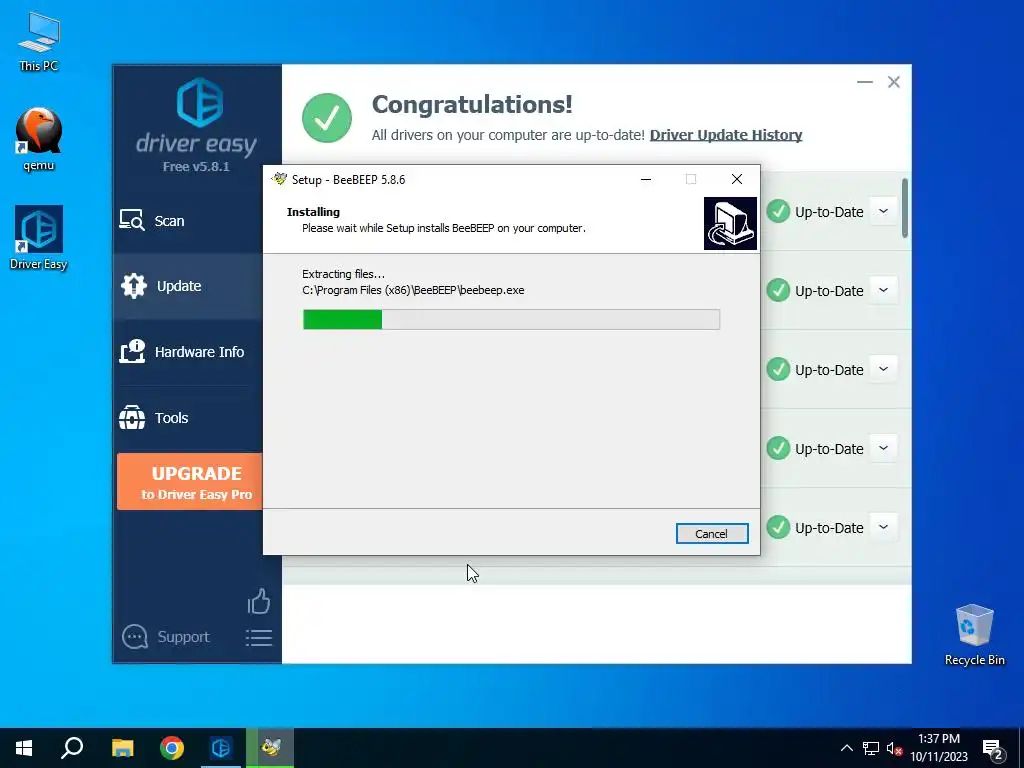Open taskbar Search
The width and height of the screenshot is (1024, 768).
(72, 748)
